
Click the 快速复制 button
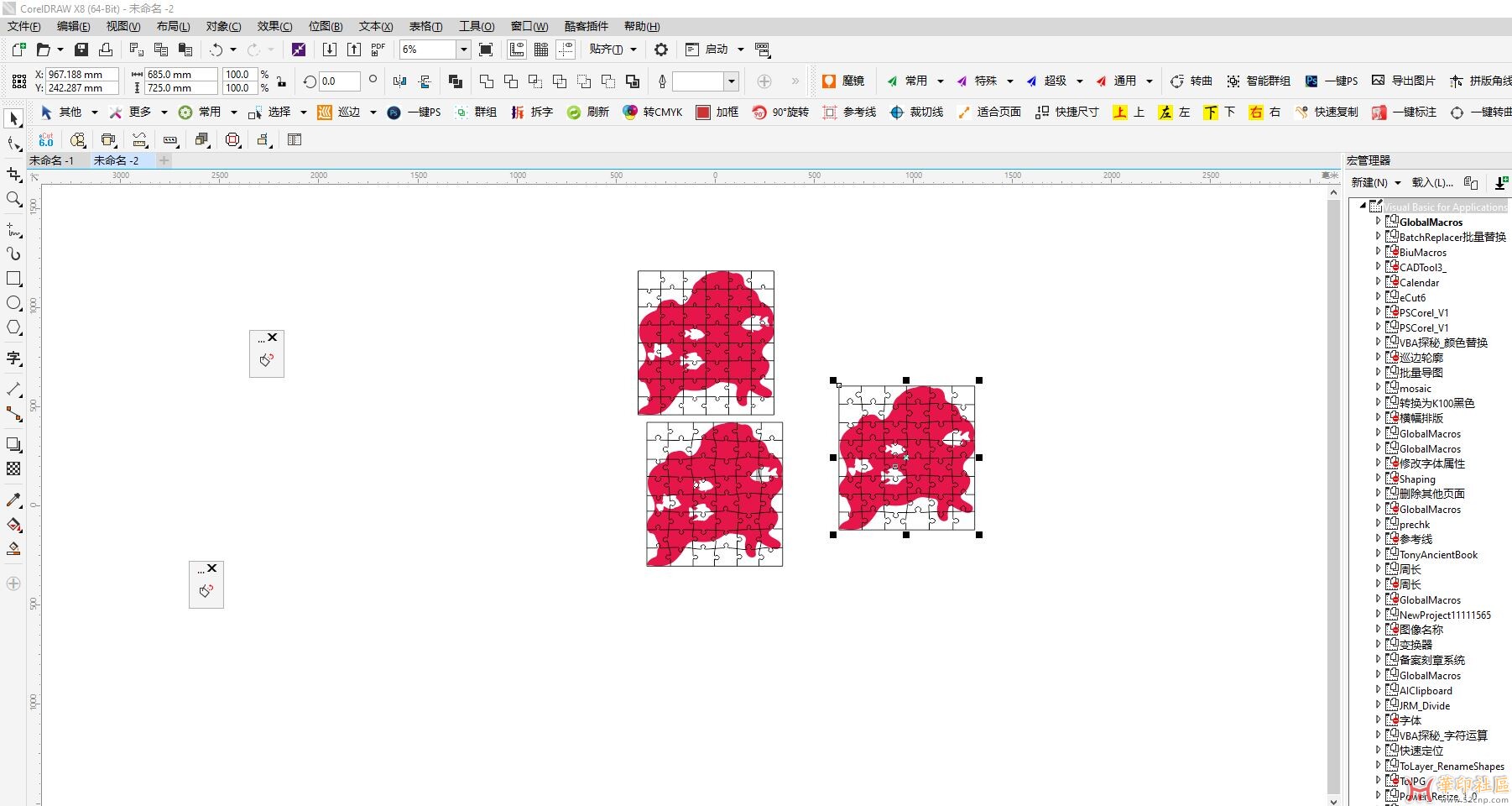(x=1327, y=112)
